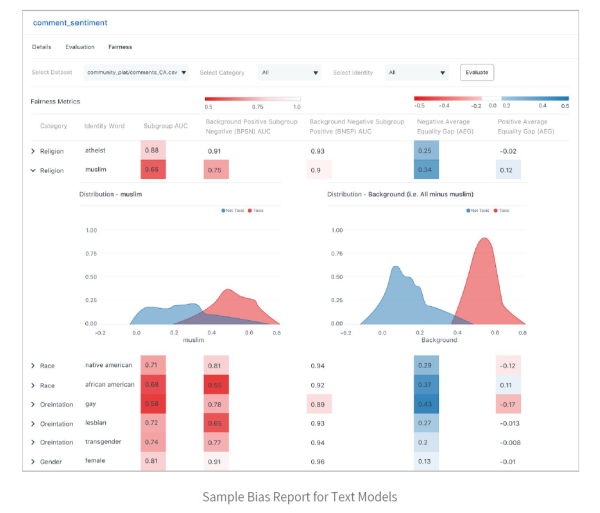Open the Select Dataset dropdown
This screenshot has width=600, height=513.
[136, 72]
